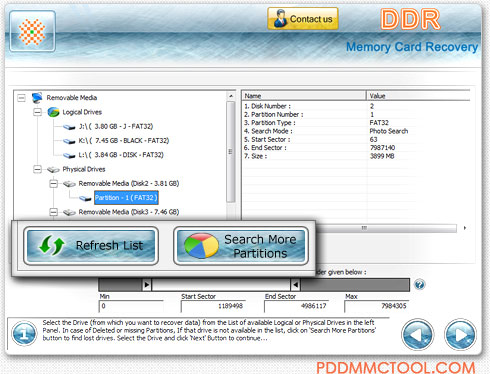Collapse Removable Media Disk3 node
Screen dimensions: 490x374
[x=53, y=212]
